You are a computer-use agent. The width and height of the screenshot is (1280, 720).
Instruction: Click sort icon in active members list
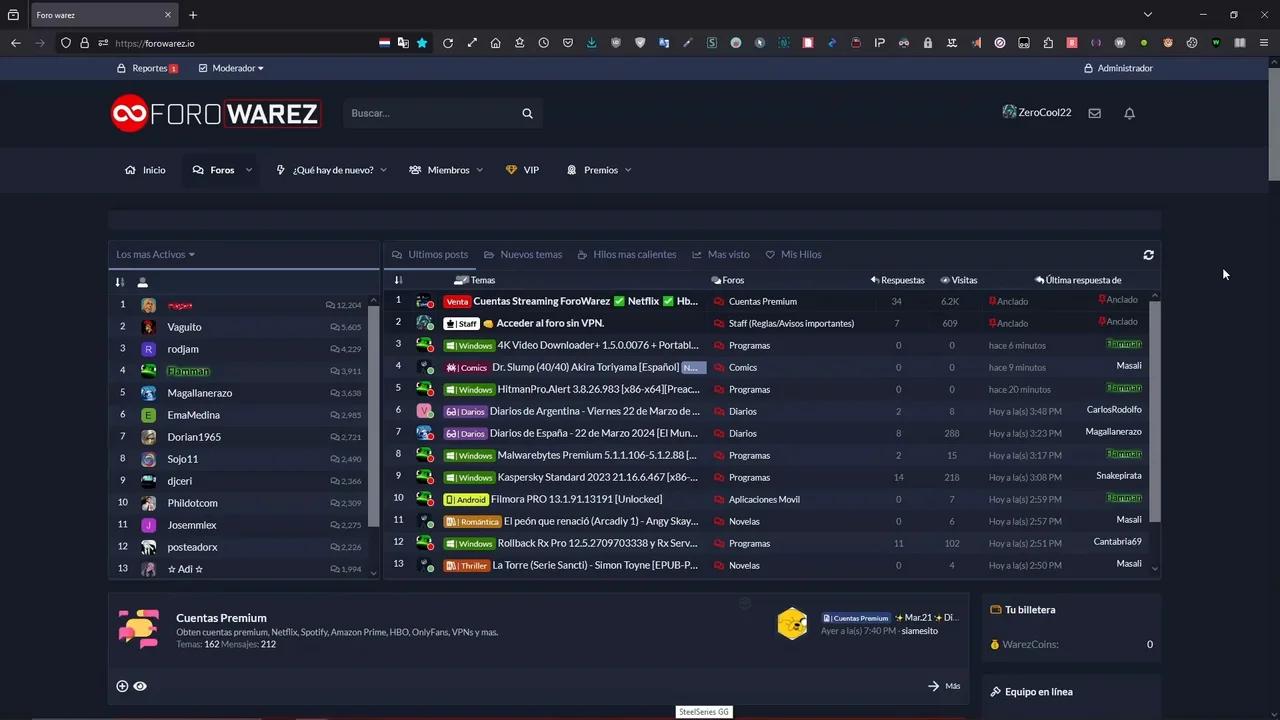120,282
